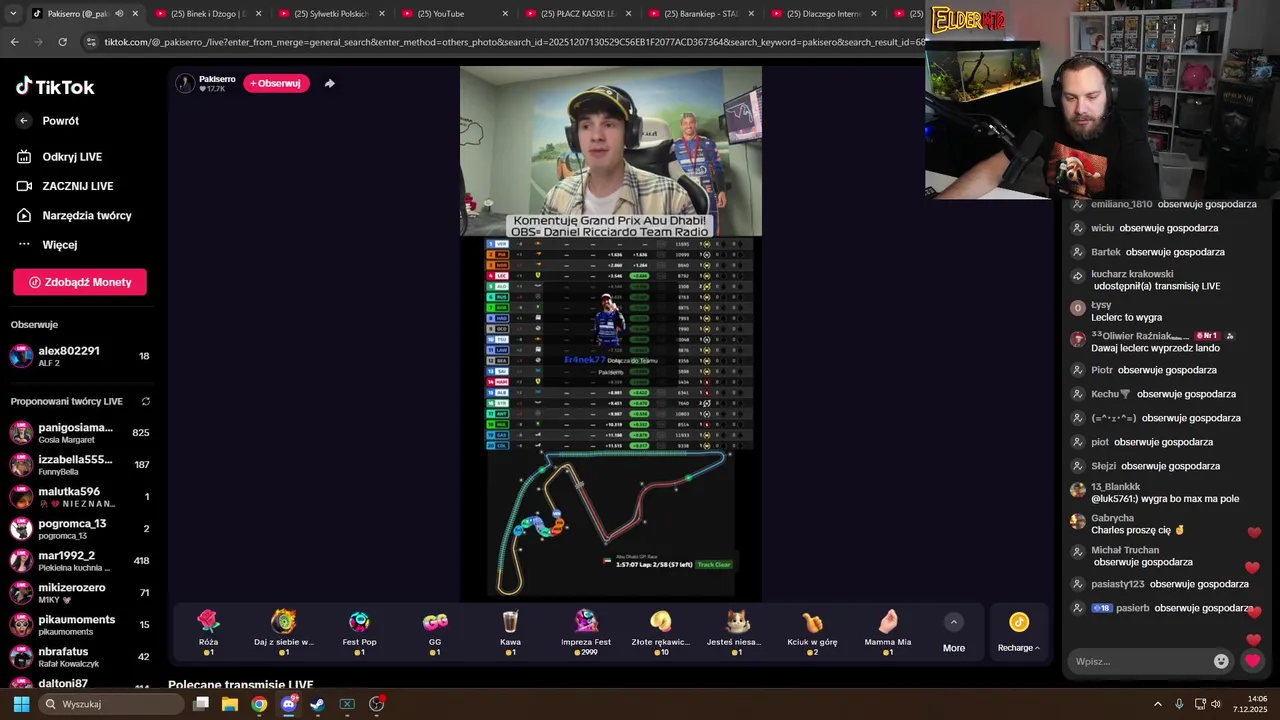Send the Jesteś niesa... gift
This screenshot has height=720, width=1280.
click(737, 632)
